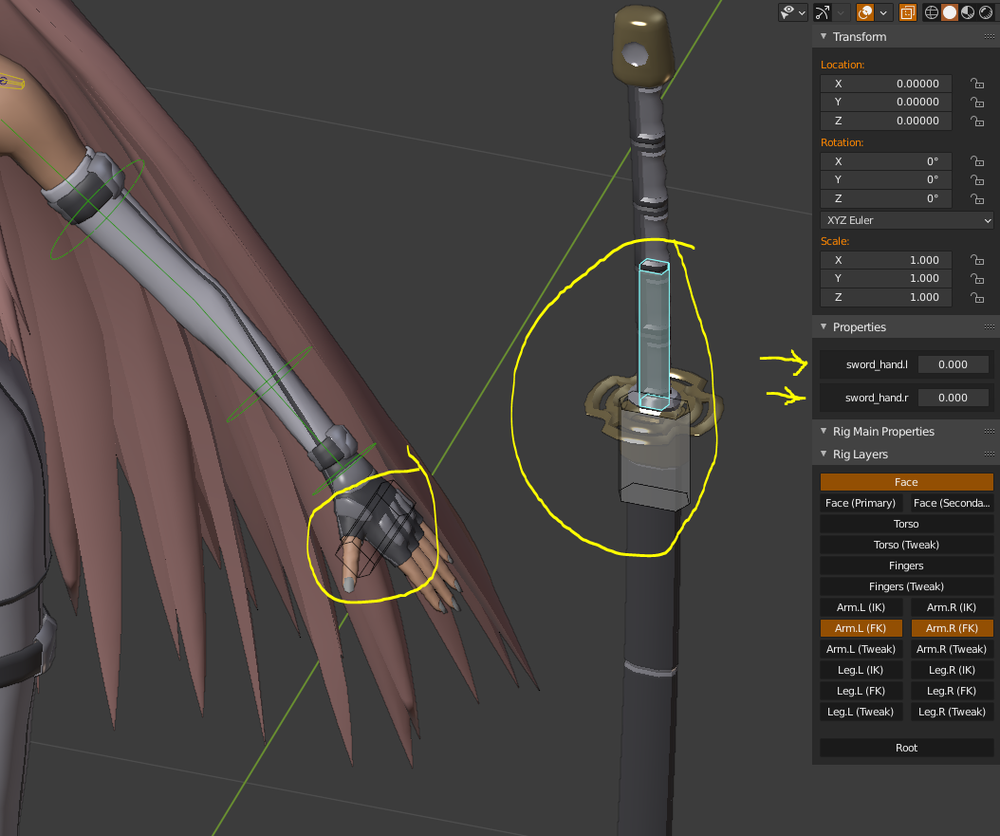Enable Arm.R (Tweak) layer
1000x836 pixels.
pos(952,649)
